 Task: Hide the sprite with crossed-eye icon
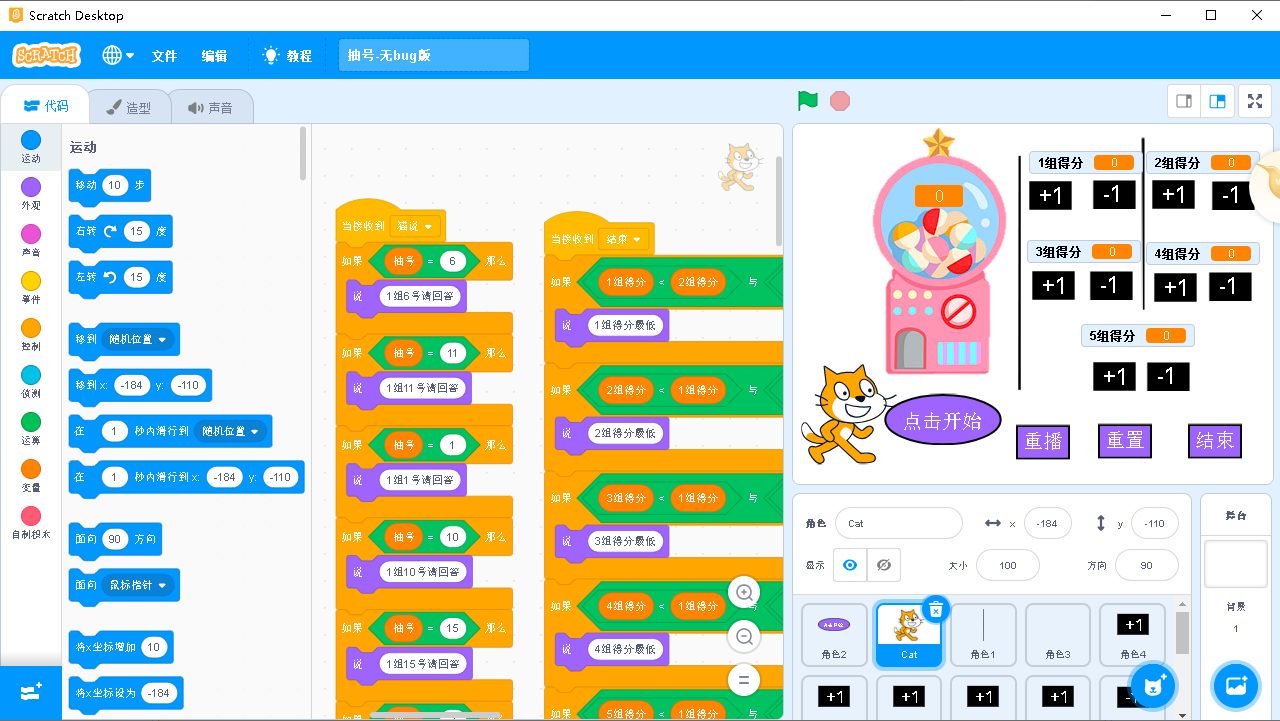(883, 565)
